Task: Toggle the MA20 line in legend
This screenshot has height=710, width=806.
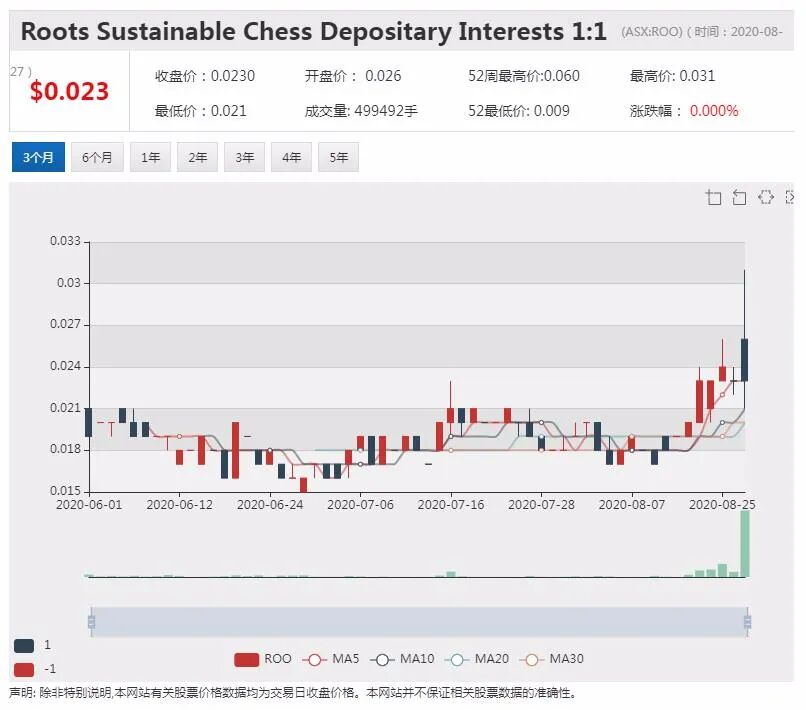Action: pos(477,659)
